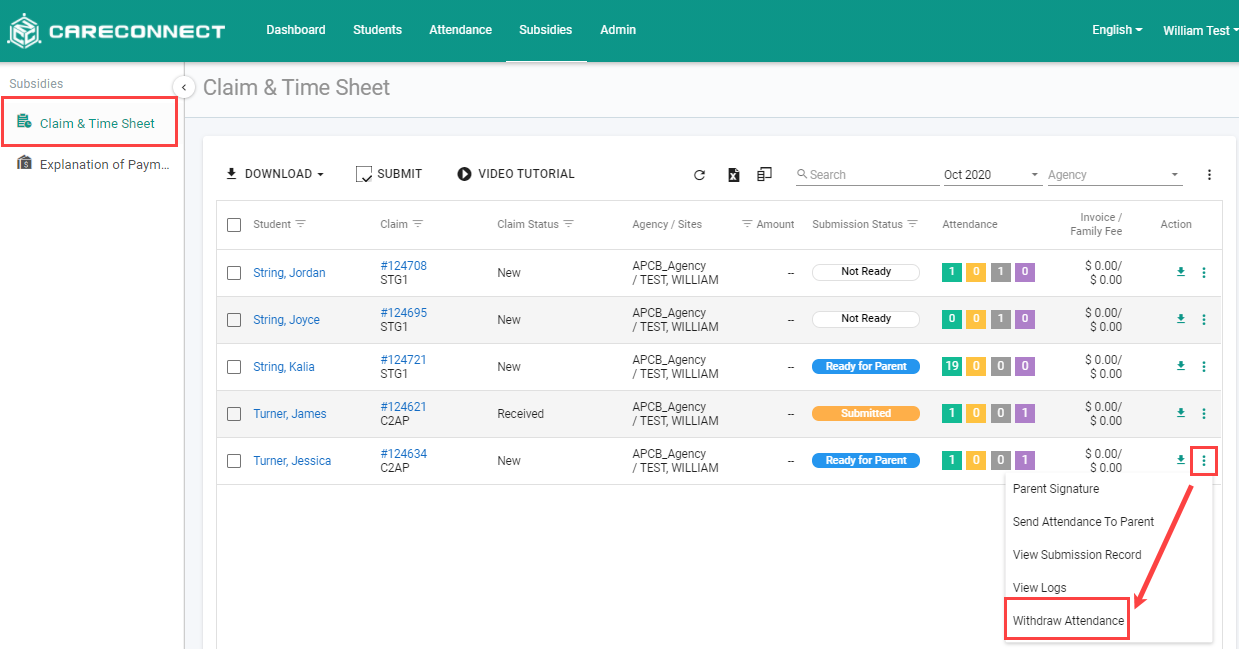
Task: Click three-dot action icon for Turner, Jessica
Action: 1204,461
